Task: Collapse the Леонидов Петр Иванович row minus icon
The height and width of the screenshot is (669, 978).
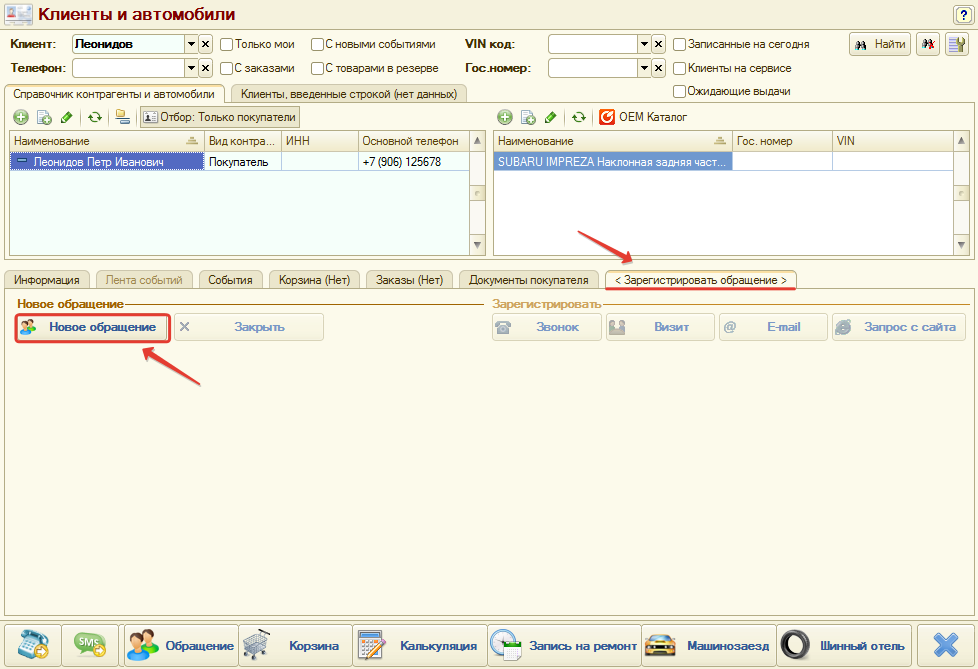Action: tap(22, 161)
